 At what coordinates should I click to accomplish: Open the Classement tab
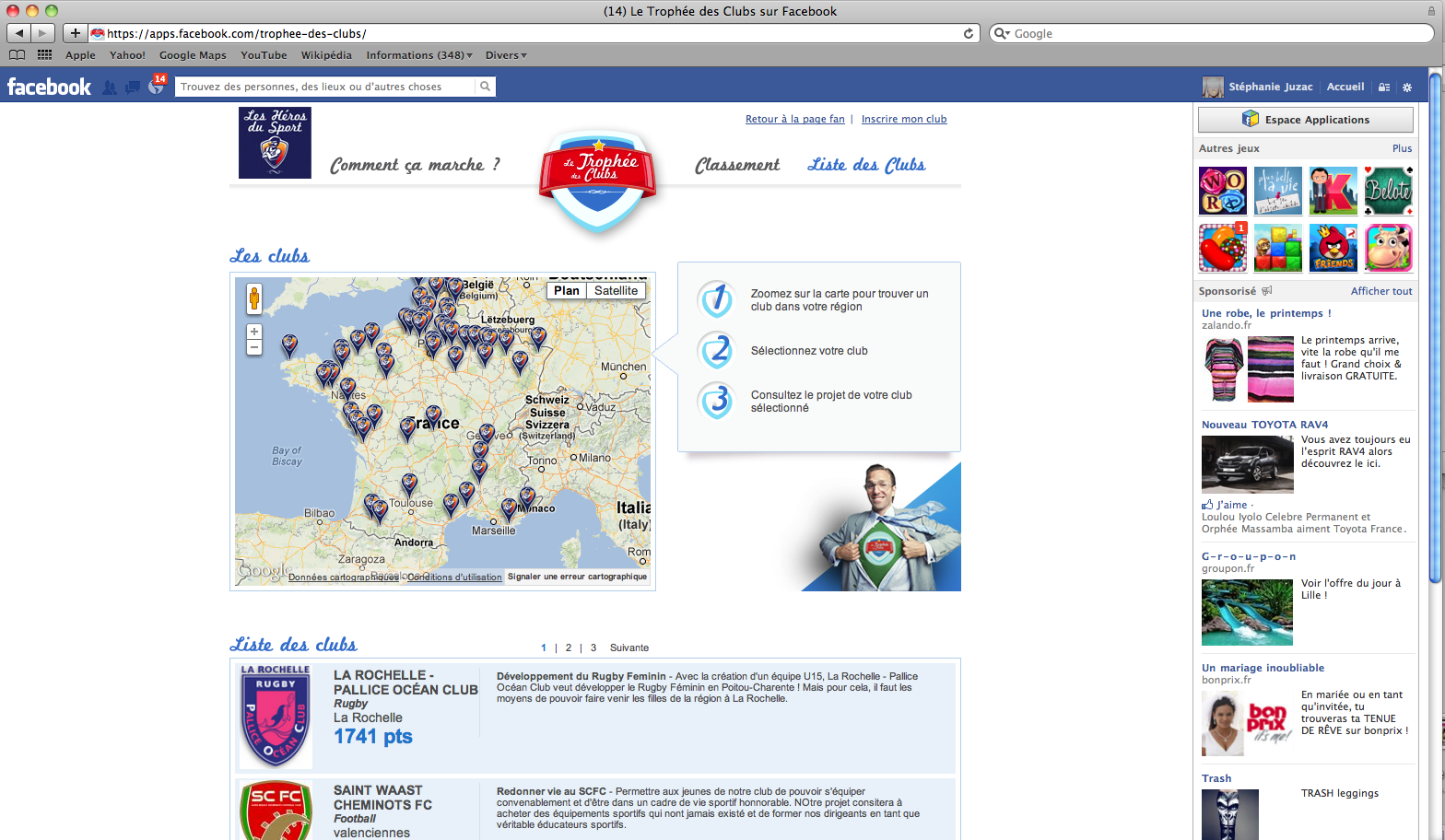pyautogui.click(x=737, y=165)
